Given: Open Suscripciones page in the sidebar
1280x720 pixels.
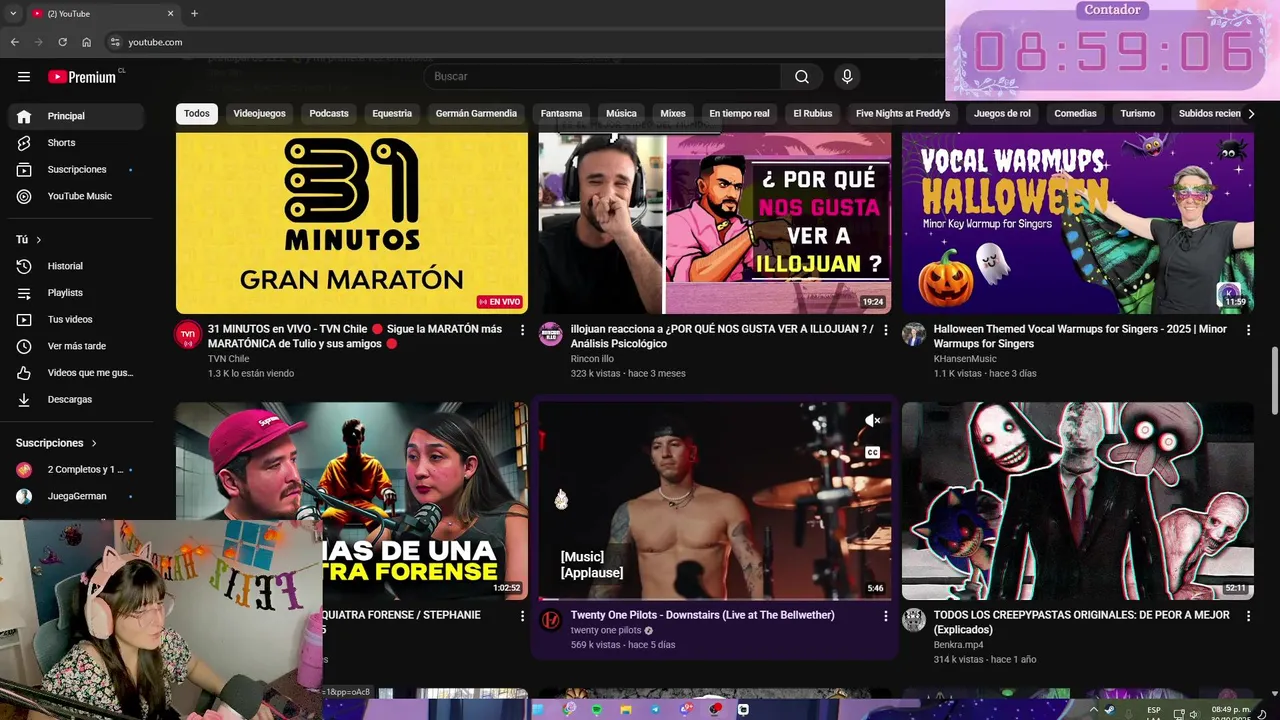Looking at the screenshot, I should pos(77,169).
